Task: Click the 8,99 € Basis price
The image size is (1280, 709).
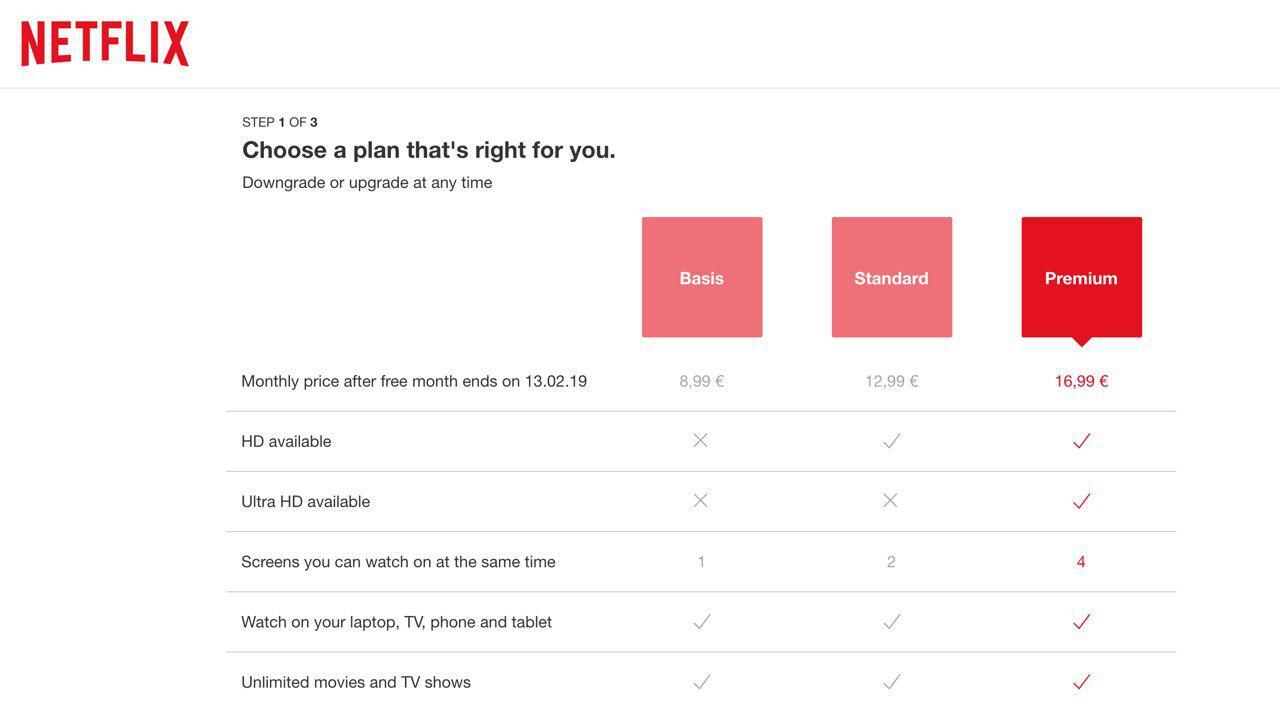Action: point(702,381)
